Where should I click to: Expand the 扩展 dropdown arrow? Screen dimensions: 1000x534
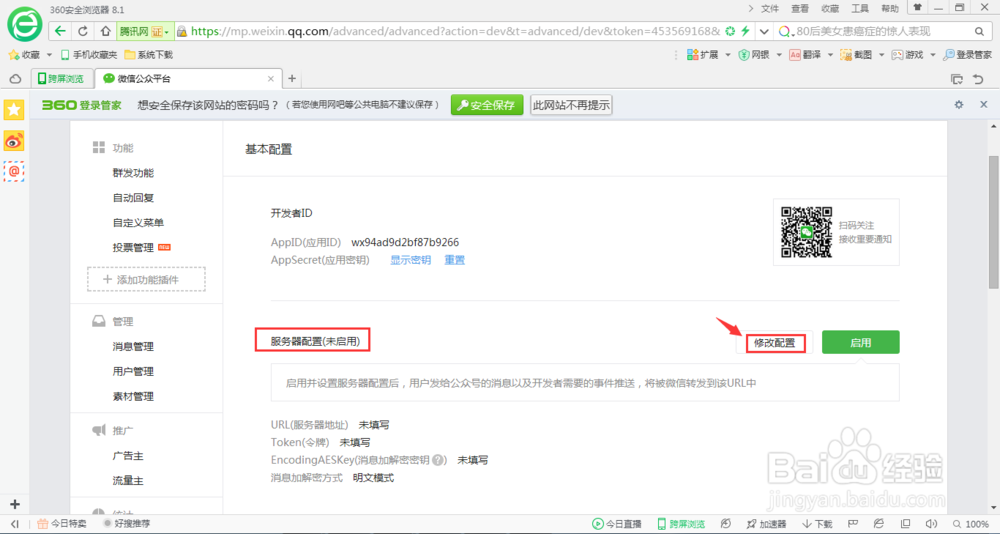pyautogui.click(x=728, y=55)
